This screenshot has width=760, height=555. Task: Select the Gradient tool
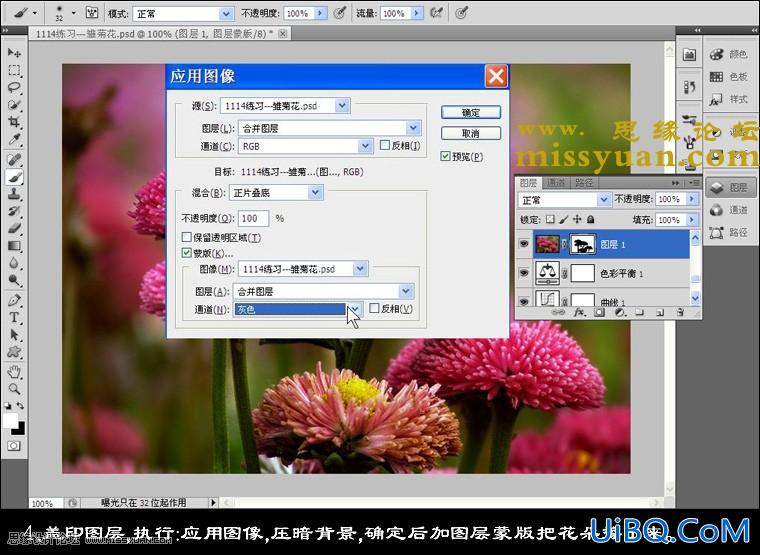click(x=14, y=246)
